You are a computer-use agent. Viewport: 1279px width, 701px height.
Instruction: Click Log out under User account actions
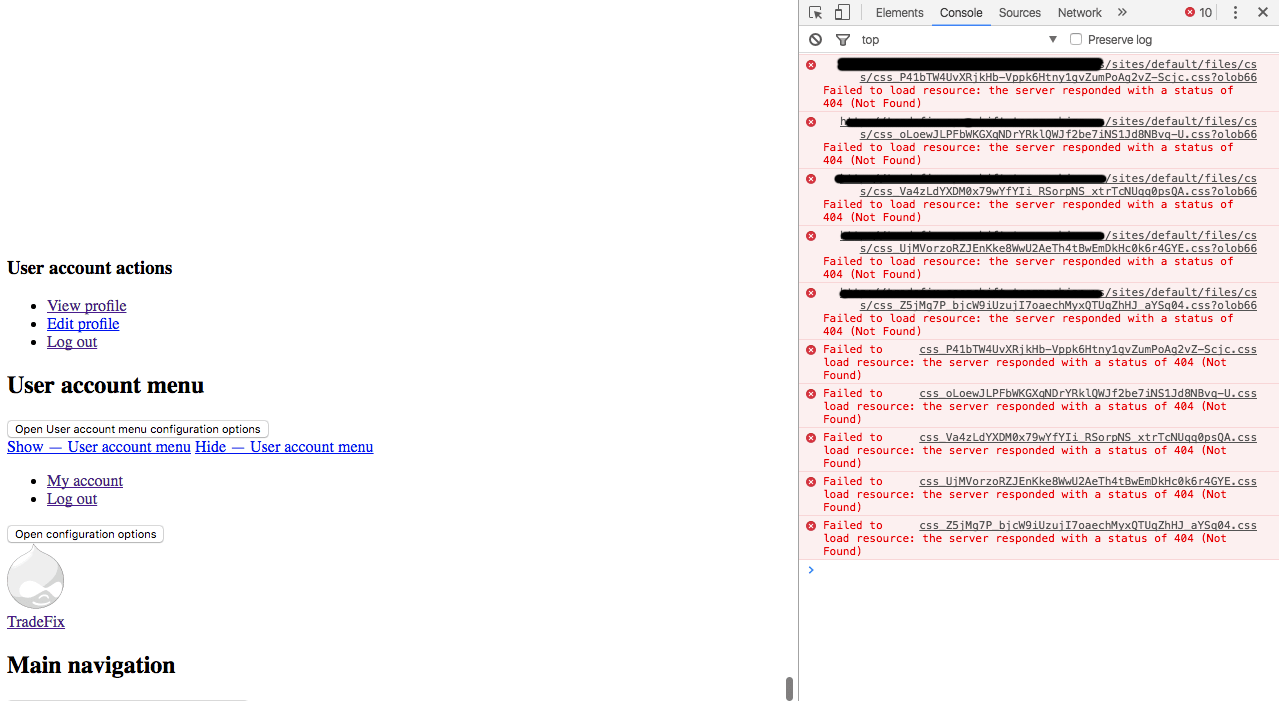click(x=72, y=342)
